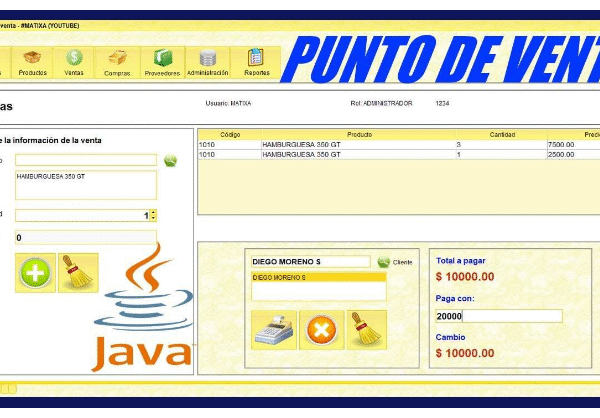Open the Ventas dollar icon

74,62
